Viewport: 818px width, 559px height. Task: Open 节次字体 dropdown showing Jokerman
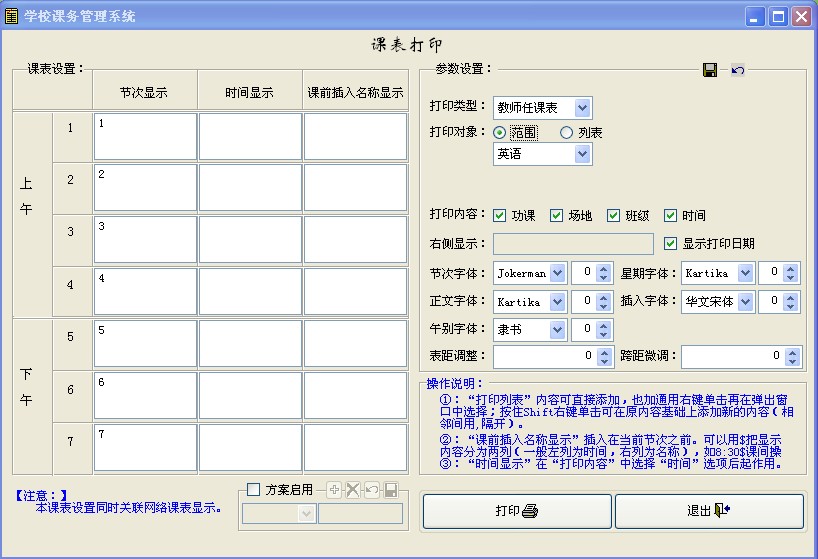click(558, 273)
